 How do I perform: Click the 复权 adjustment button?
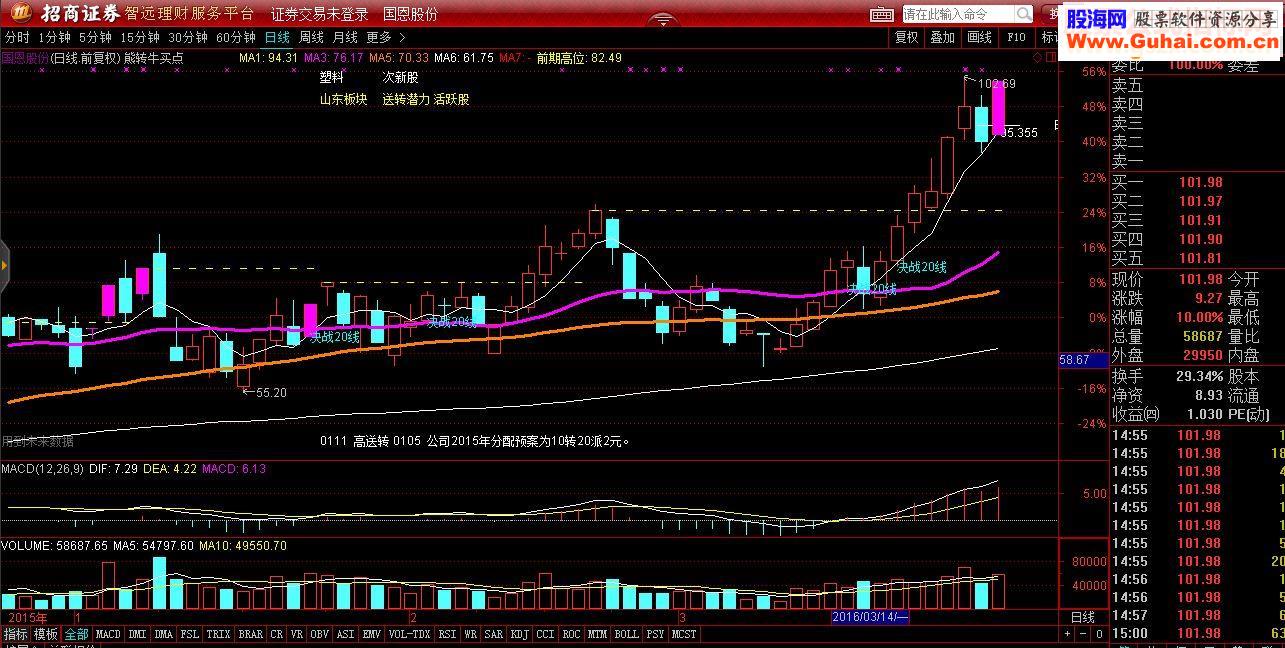[906, 37]
